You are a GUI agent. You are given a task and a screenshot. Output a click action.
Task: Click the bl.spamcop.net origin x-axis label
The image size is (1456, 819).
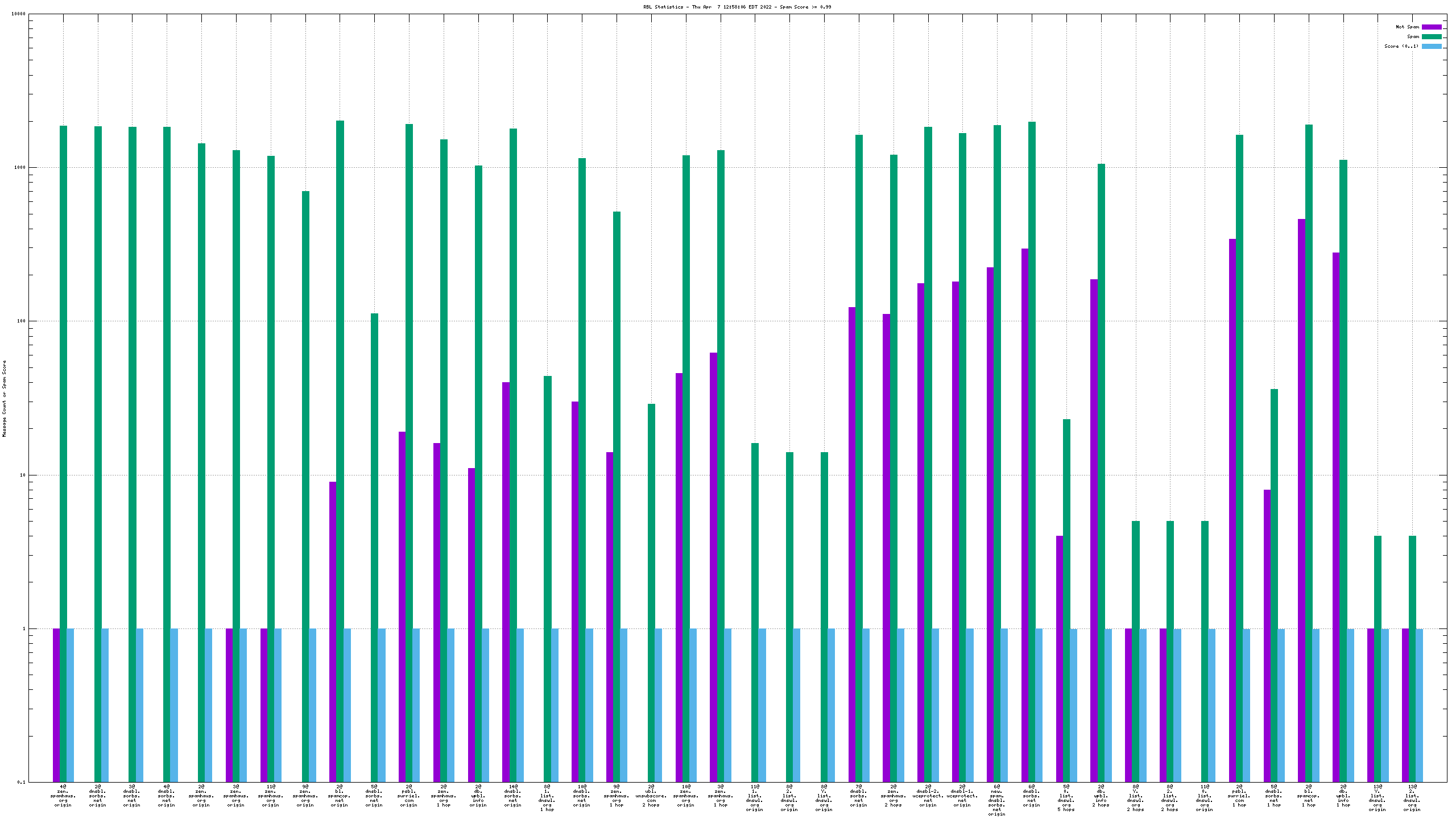point(340,796)
